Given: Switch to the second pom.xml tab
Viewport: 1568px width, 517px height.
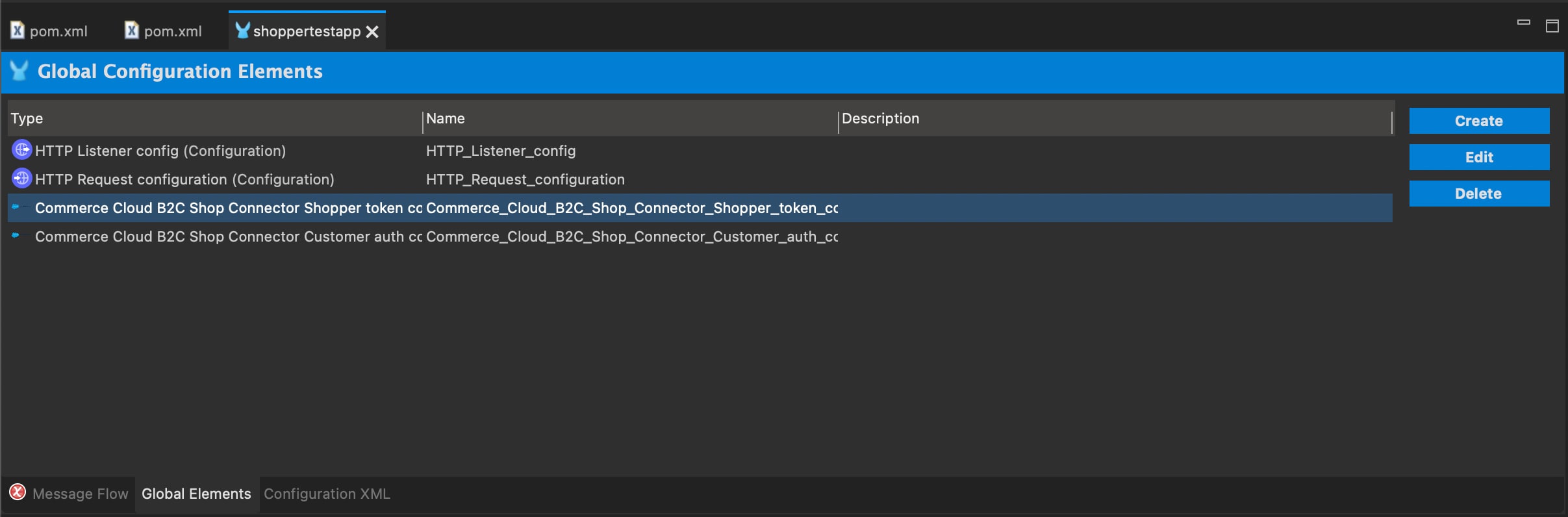Looking at the screenshot, I should [164, 31].
